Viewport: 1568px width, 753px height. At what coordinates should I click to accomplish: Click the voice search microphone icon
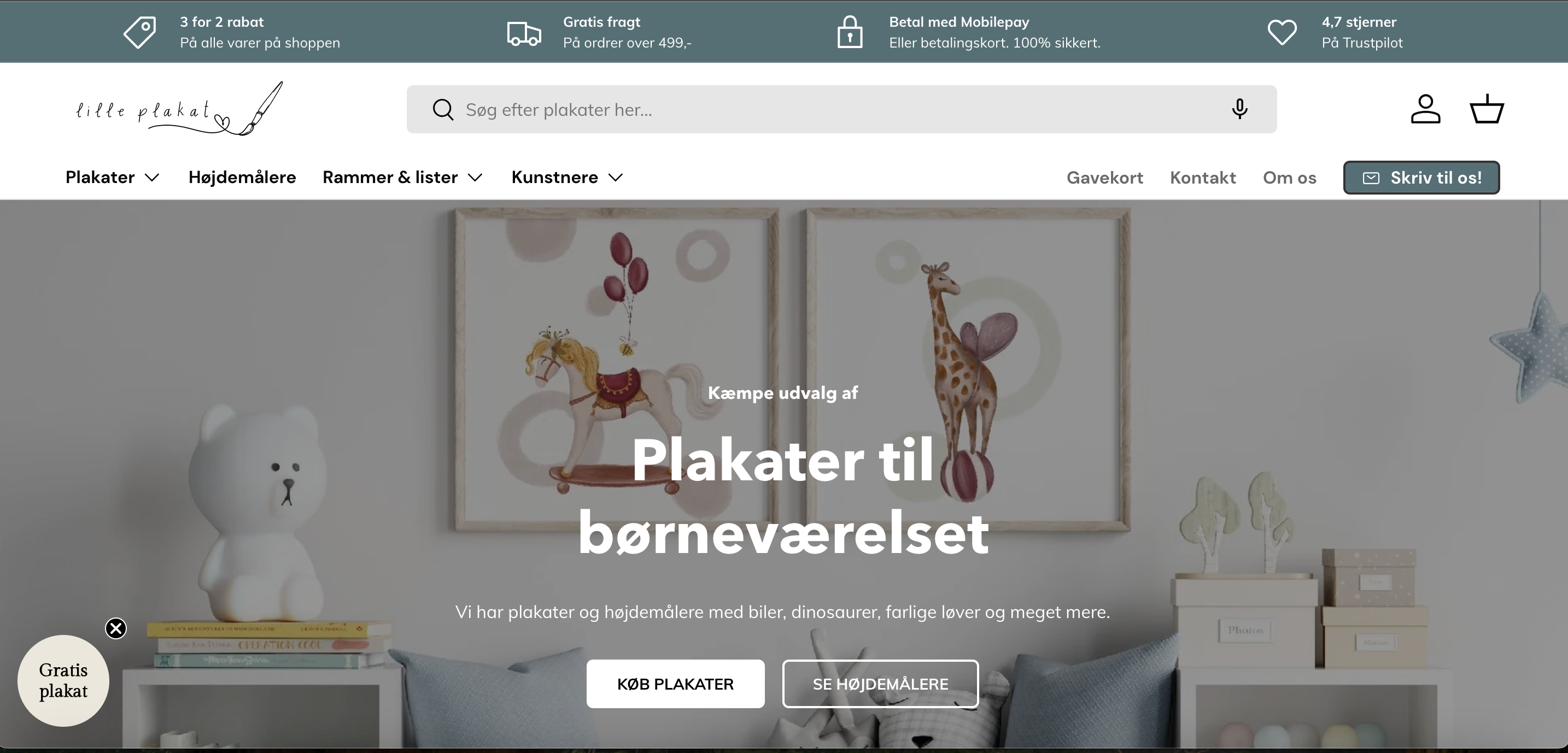(1239, 109)
